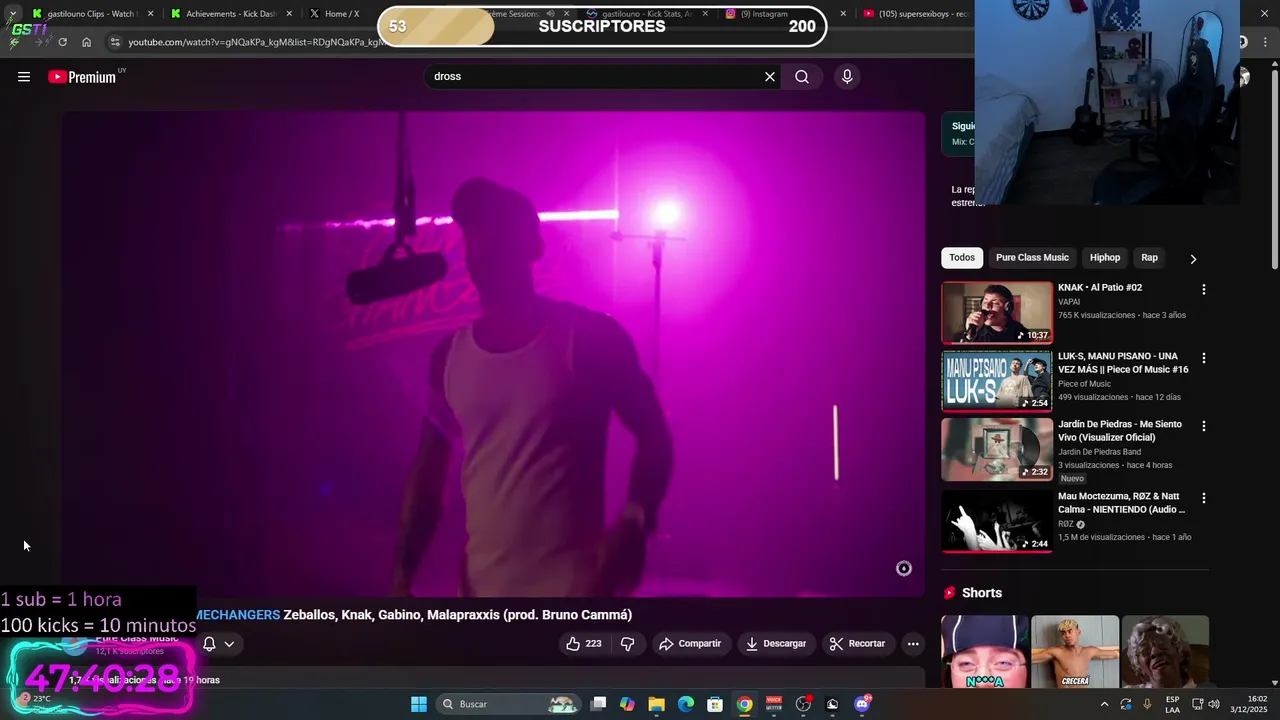Open the Windows Start menu
Image resolution: width=1280 pixels, height=720 pixels.
pos(419,704)
